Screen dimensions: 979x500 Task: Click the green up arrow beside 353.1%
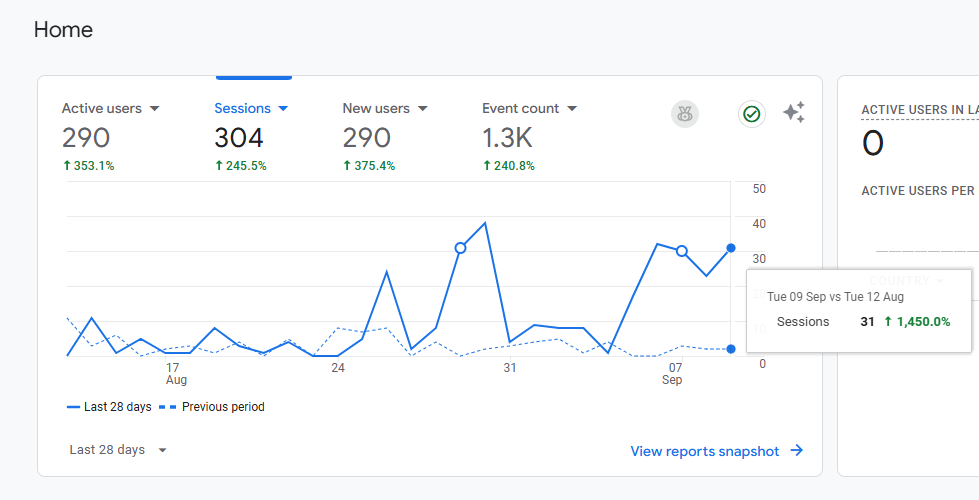pyautogui.click(x=66, y=166)
